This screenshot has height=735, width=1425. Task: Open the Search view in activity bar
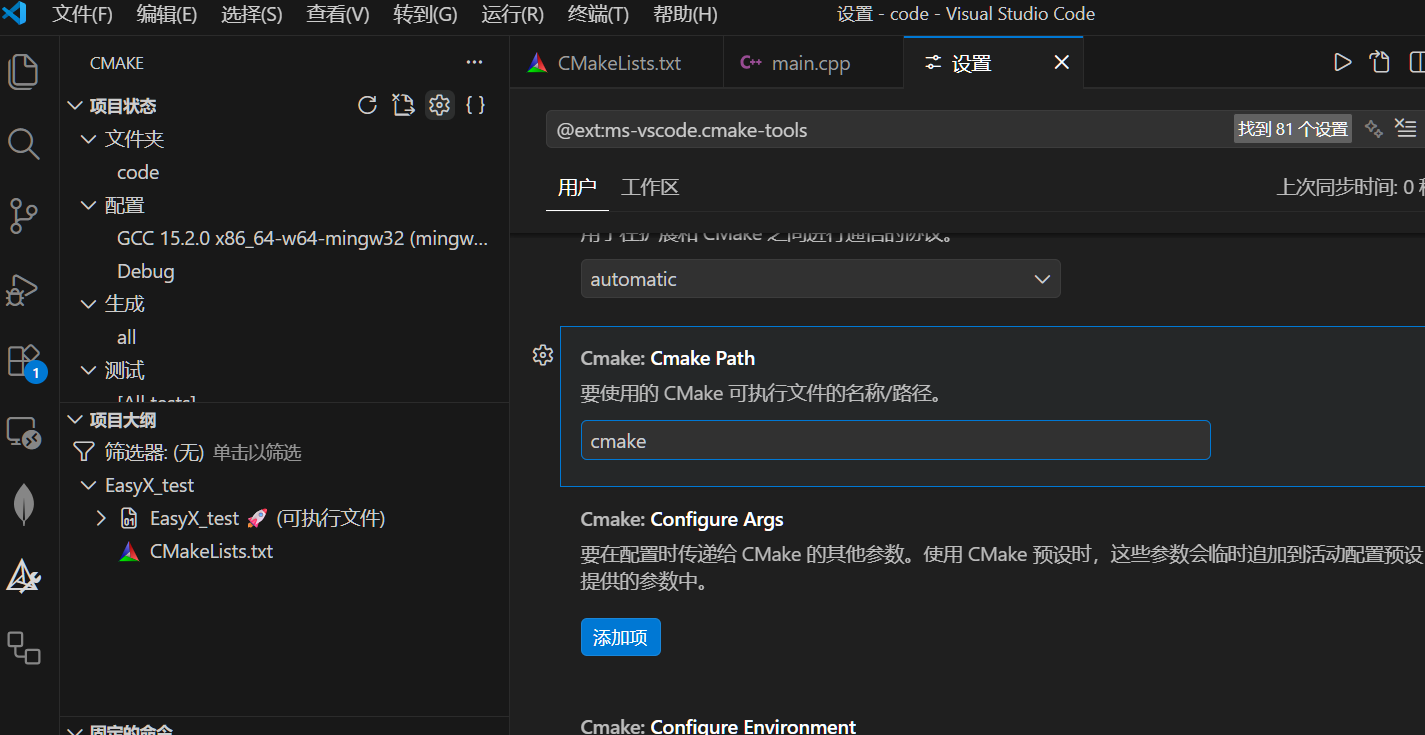click(x=23, y=144)
